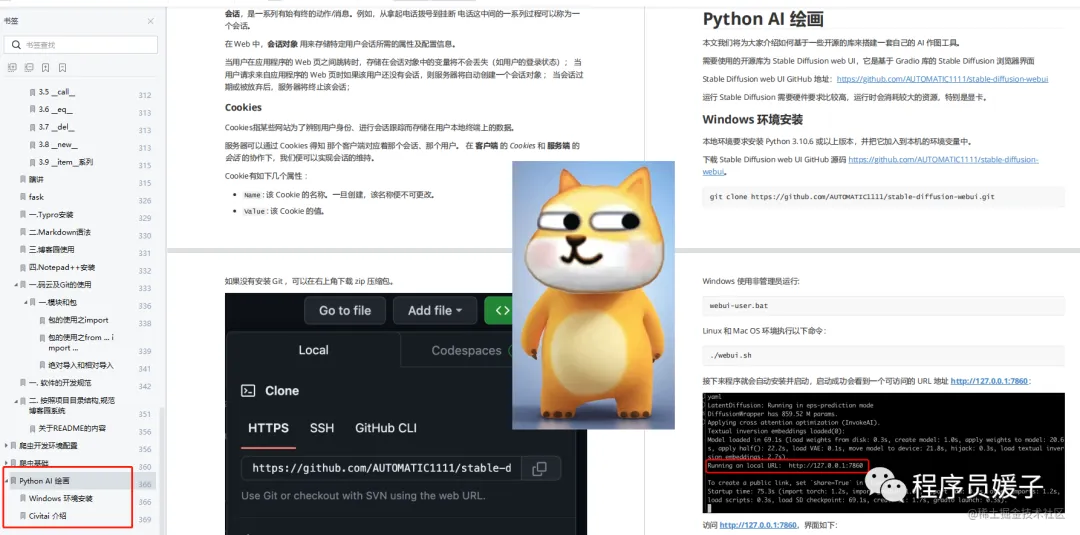Jump to the Windows 环境安装 bookmark
Image resolution: width=1080 pixels, height=535 pixels.
click(x=61, y=498)
